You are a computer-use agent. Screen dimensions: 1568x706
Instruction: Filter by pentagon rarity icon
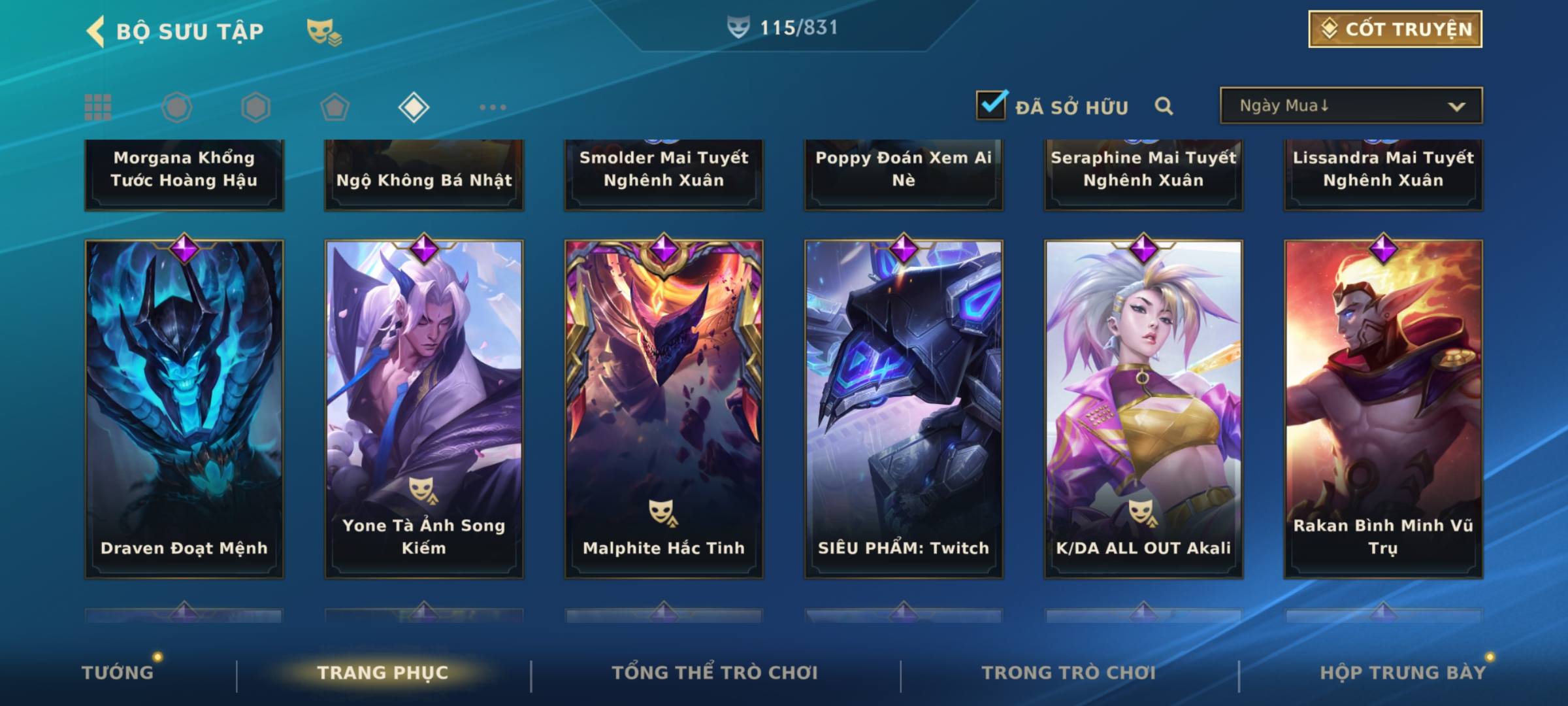click(x=335, y=107)
